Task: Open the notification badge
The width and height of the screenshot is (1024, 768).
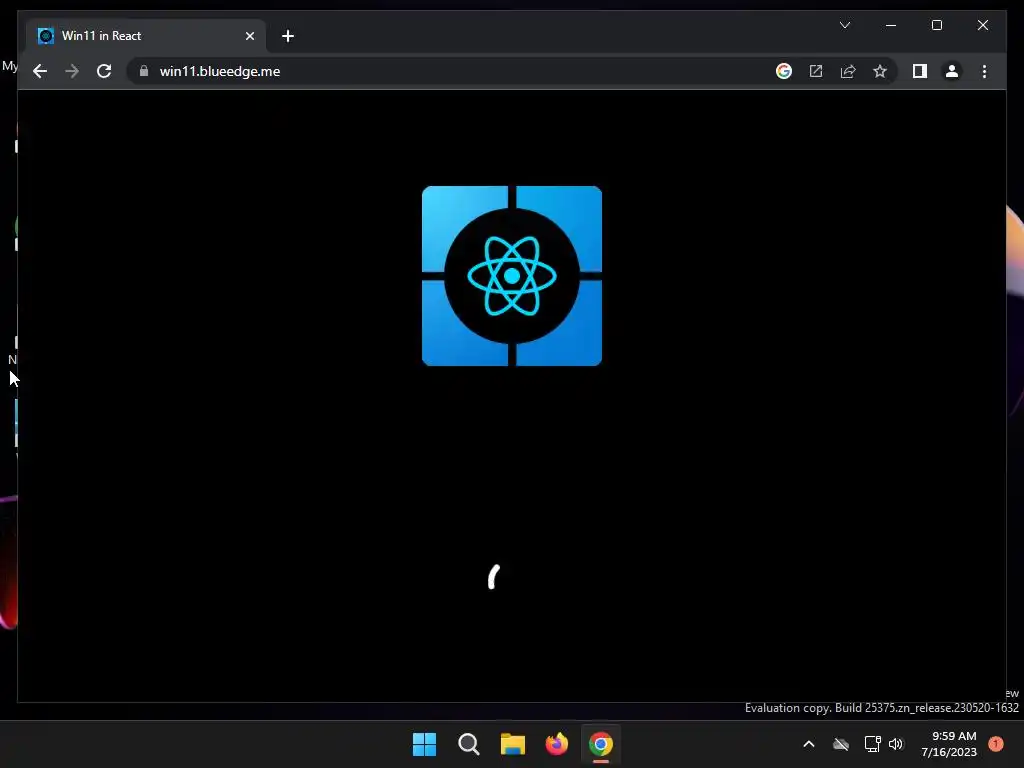Action: [x=996, y=744]
